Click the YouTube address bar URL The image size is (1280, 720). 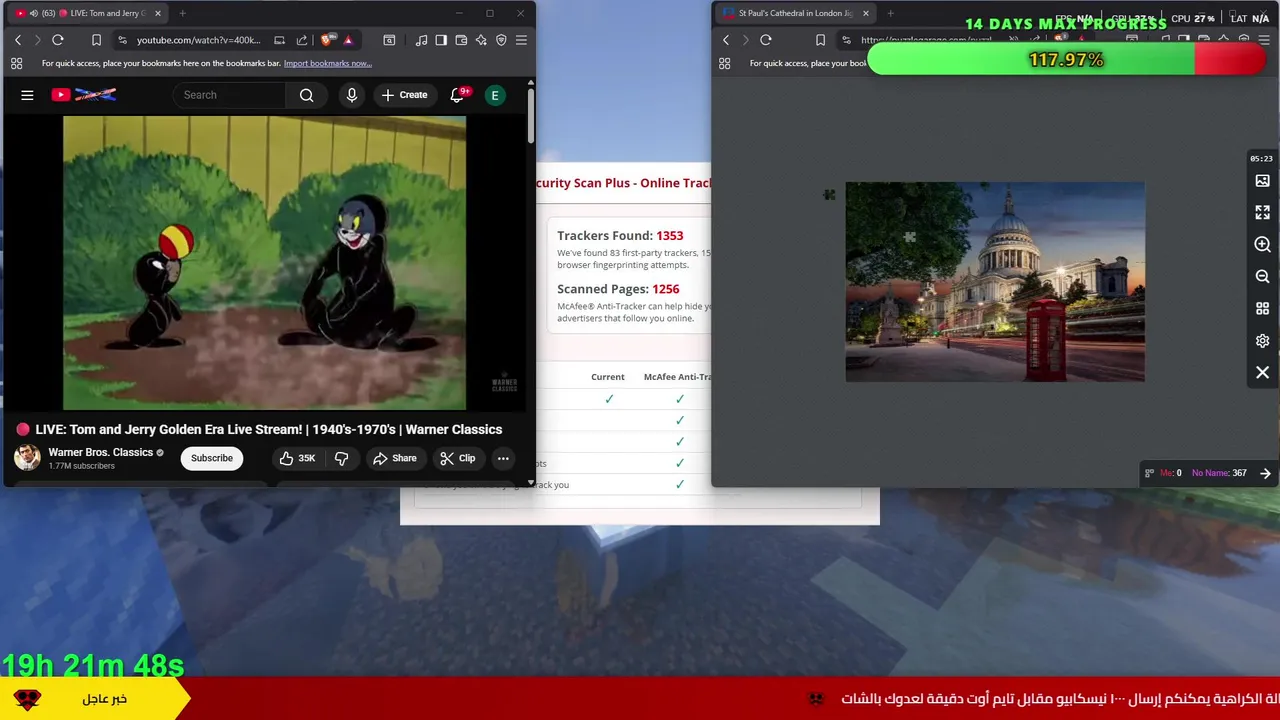[x=198, y=40]
